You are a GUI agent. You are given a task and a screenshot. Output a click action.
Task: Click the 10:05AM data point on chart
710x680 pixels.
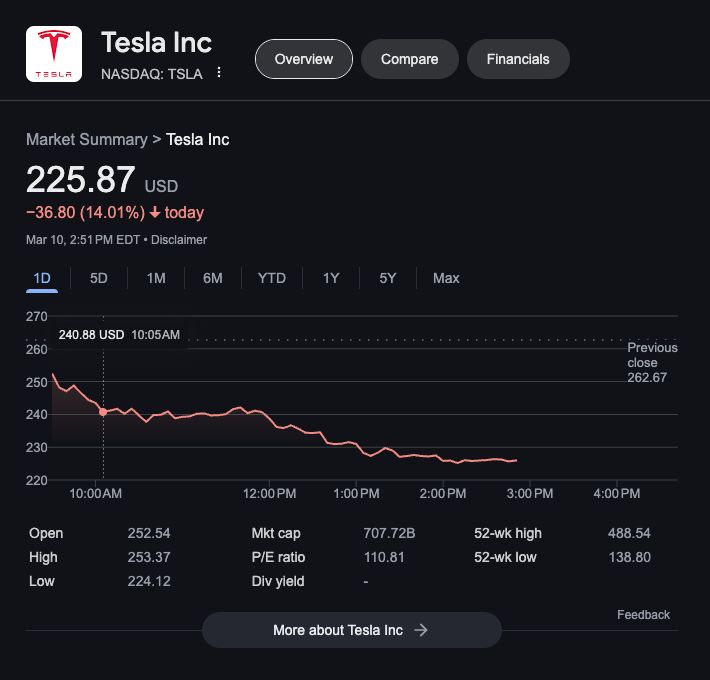click(x=103, y=412)
